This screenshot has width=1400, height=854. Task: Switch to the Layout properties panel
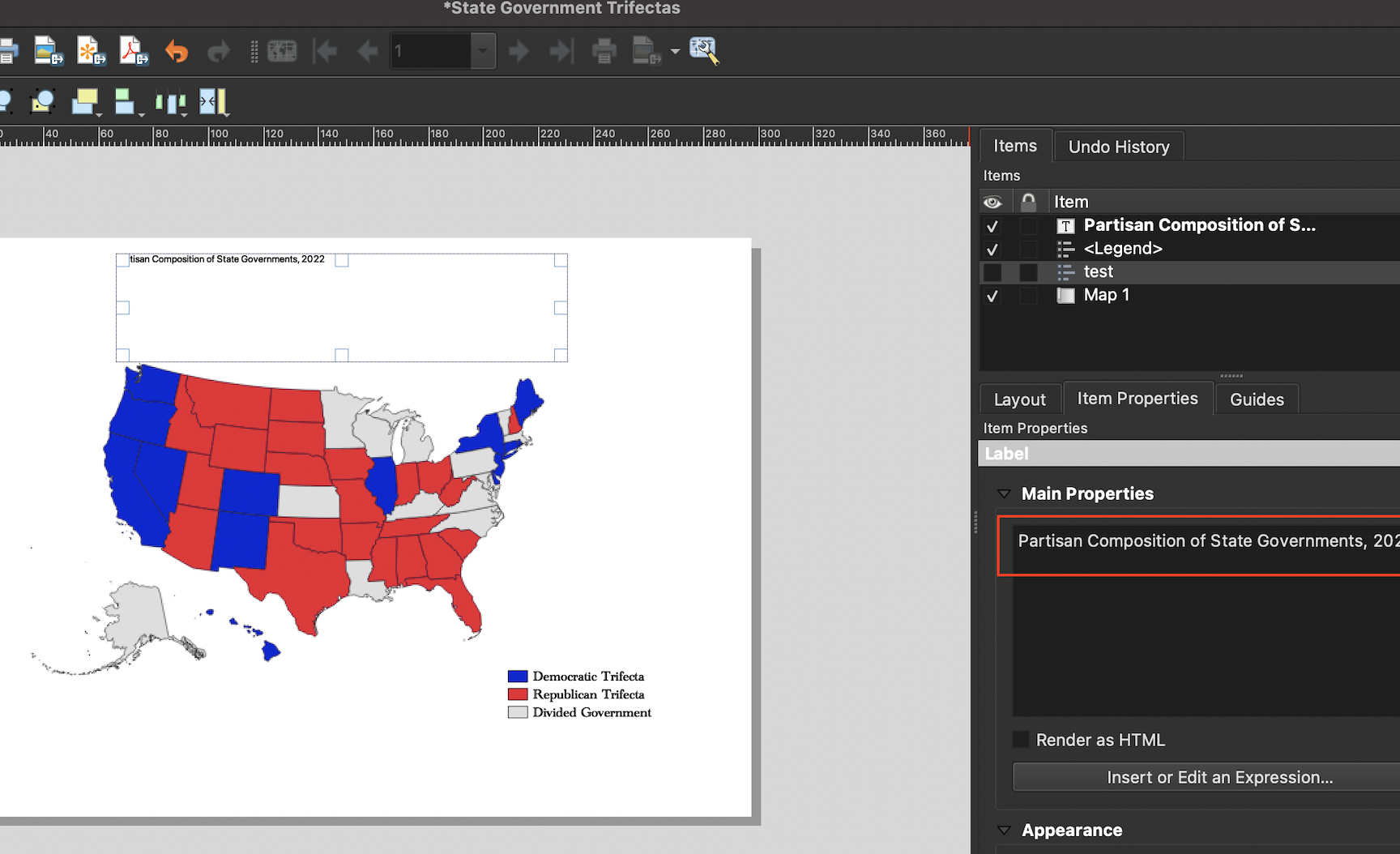(x=1019, y=399)
